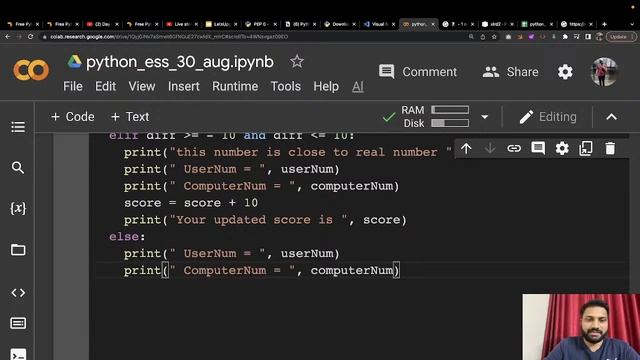Open the user account avatar
Viewport: 640px width, 360px height.
click(604, 72)
